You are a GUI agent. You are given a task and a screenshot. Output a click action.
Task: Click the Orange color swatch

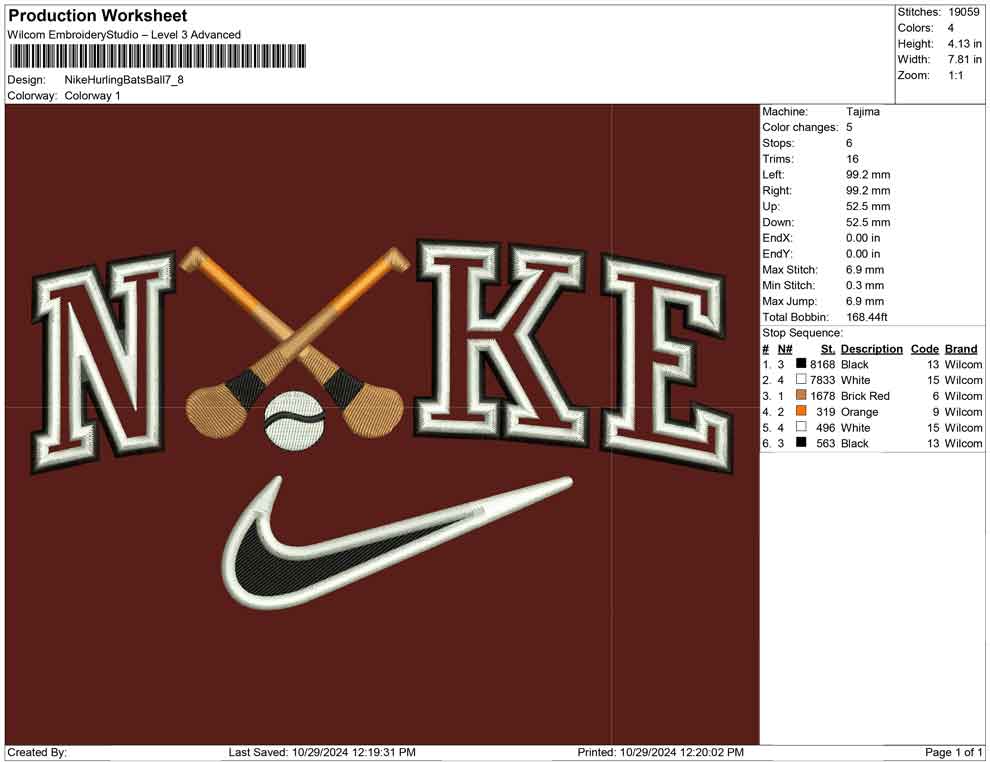pyautogui.click(x=801, y=411)
